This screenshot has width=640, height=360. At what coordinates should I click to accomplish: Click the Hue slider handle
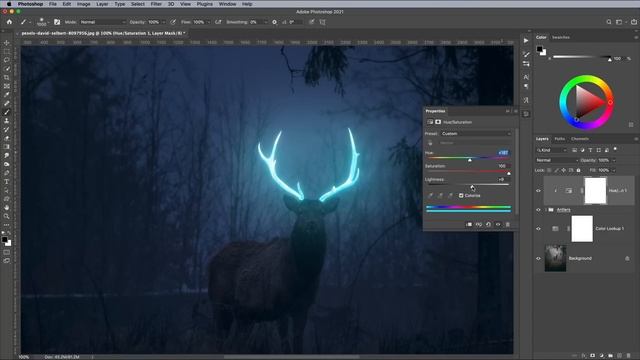click(x=470, y=160)
